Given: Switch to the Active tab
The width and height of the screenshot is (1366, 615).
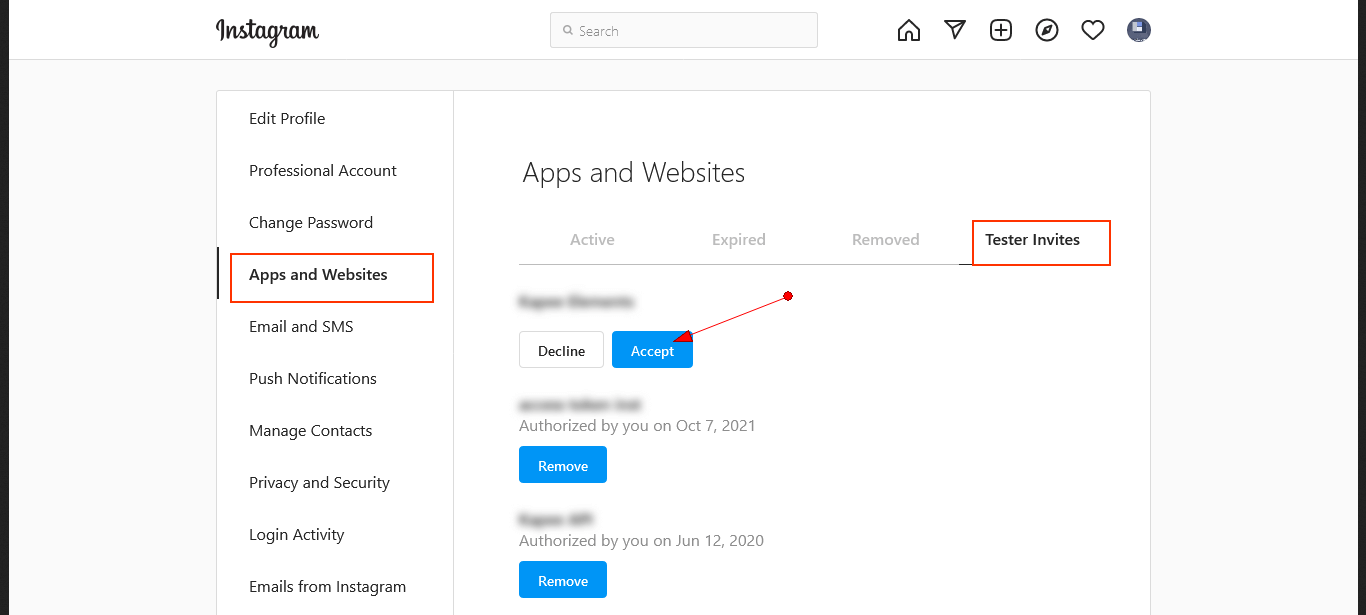Looking at the screenshot, I should click(592, 240).
